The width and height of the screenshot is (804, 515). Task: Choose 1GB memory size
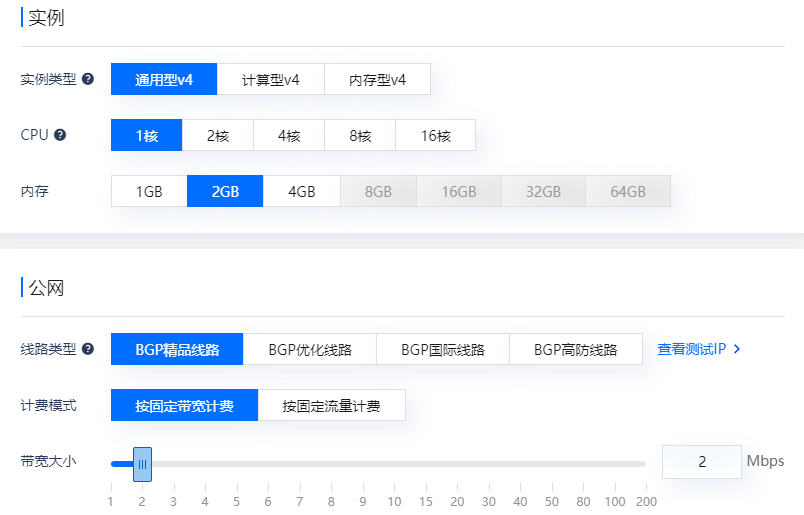[149, 192]
